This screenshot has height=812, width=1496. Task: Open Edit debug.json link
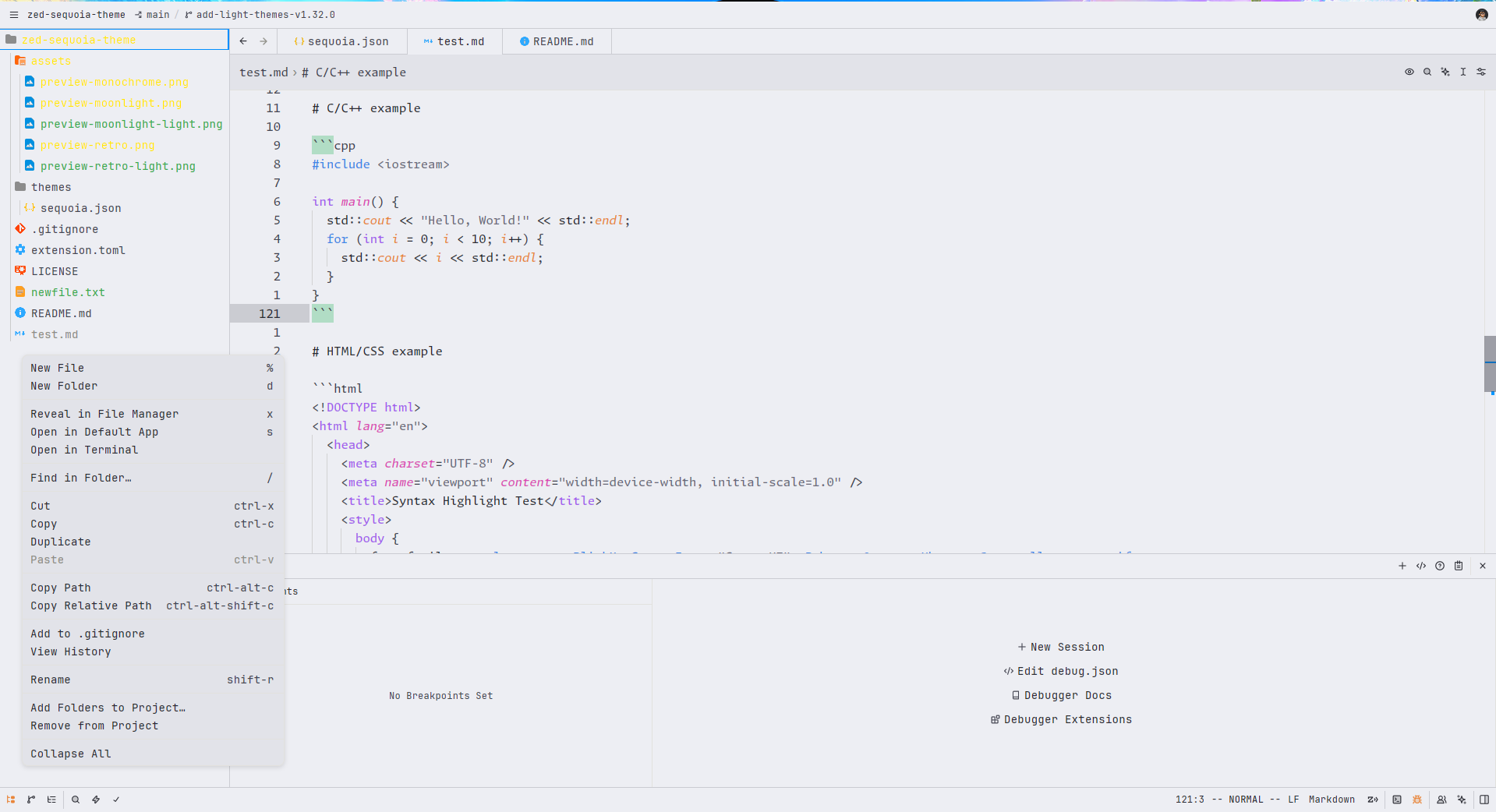[x=1061, y=671]
